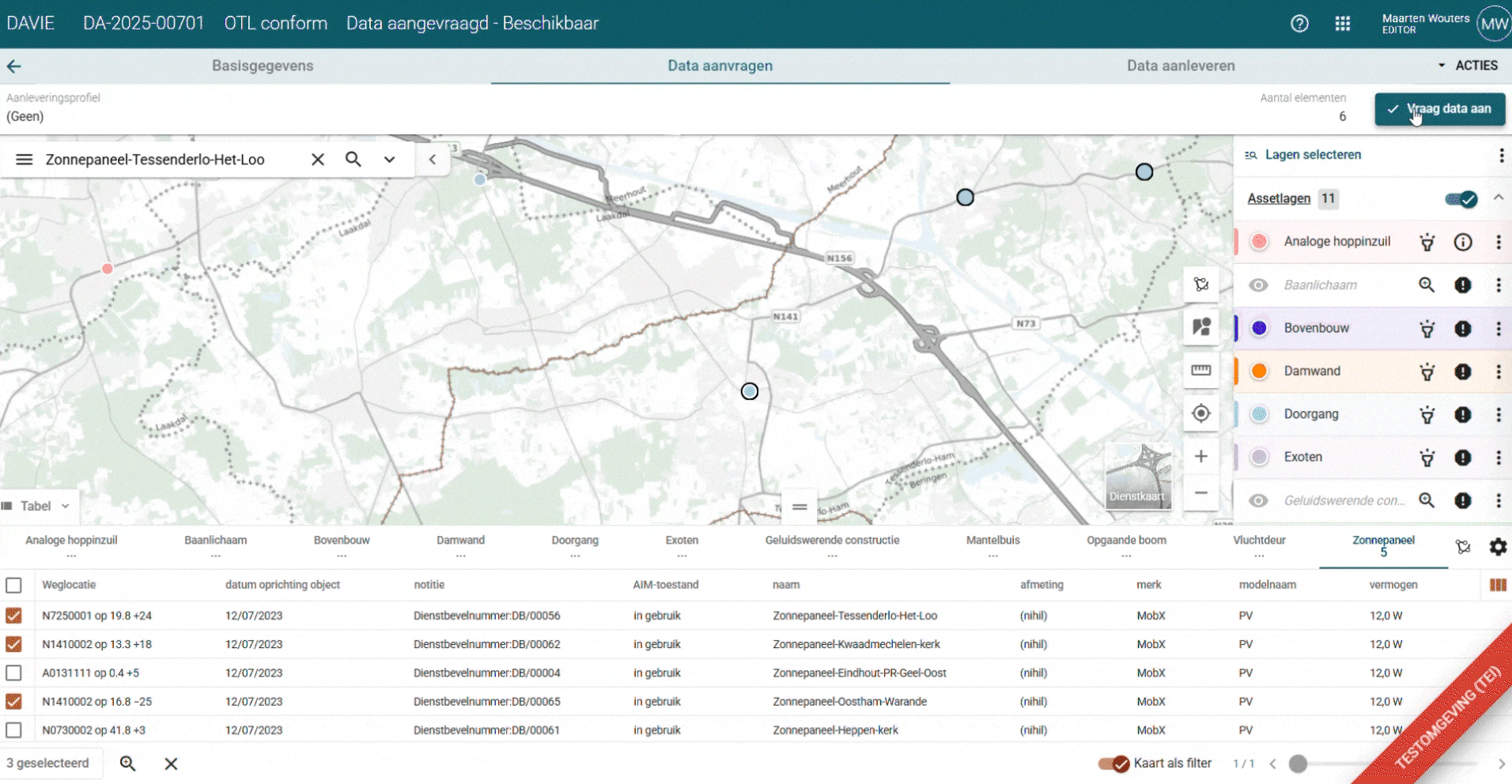Switch basemap via Dienstkaart thumbnail
1512x784 pixels.
1138,476
